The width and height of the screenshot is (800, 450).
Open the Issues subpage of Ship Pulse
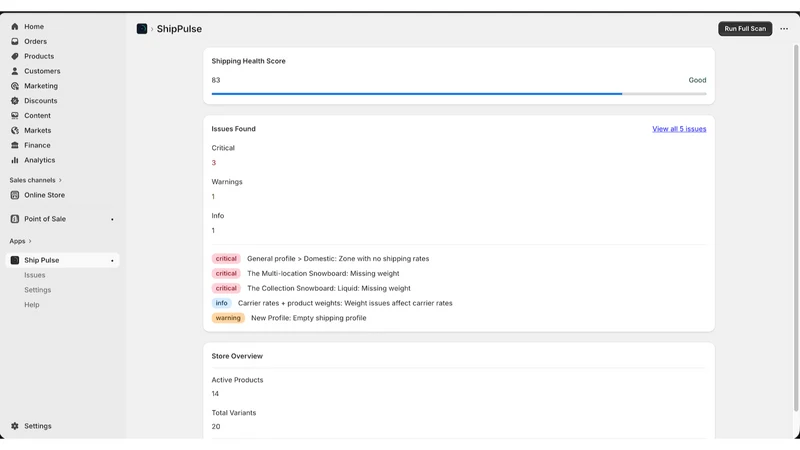(x=35, y=275)
